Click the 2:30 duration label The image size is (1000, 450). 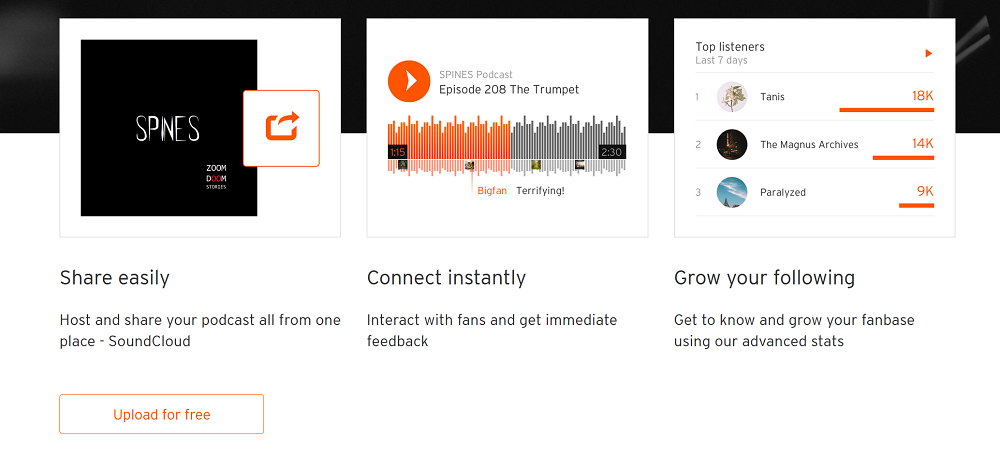click(612, 152)
